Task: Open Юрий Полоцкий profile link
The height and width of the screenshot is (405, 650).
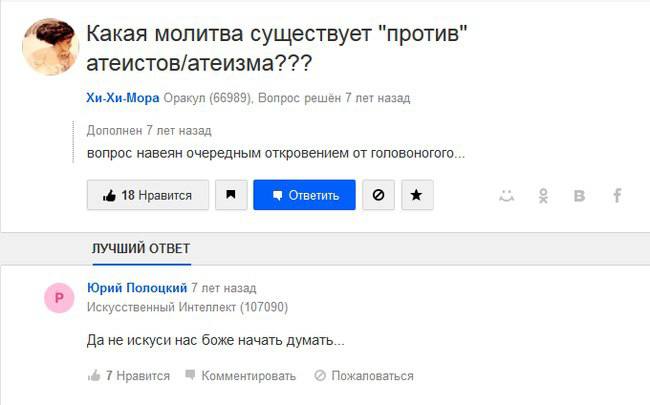Action: 137,288
